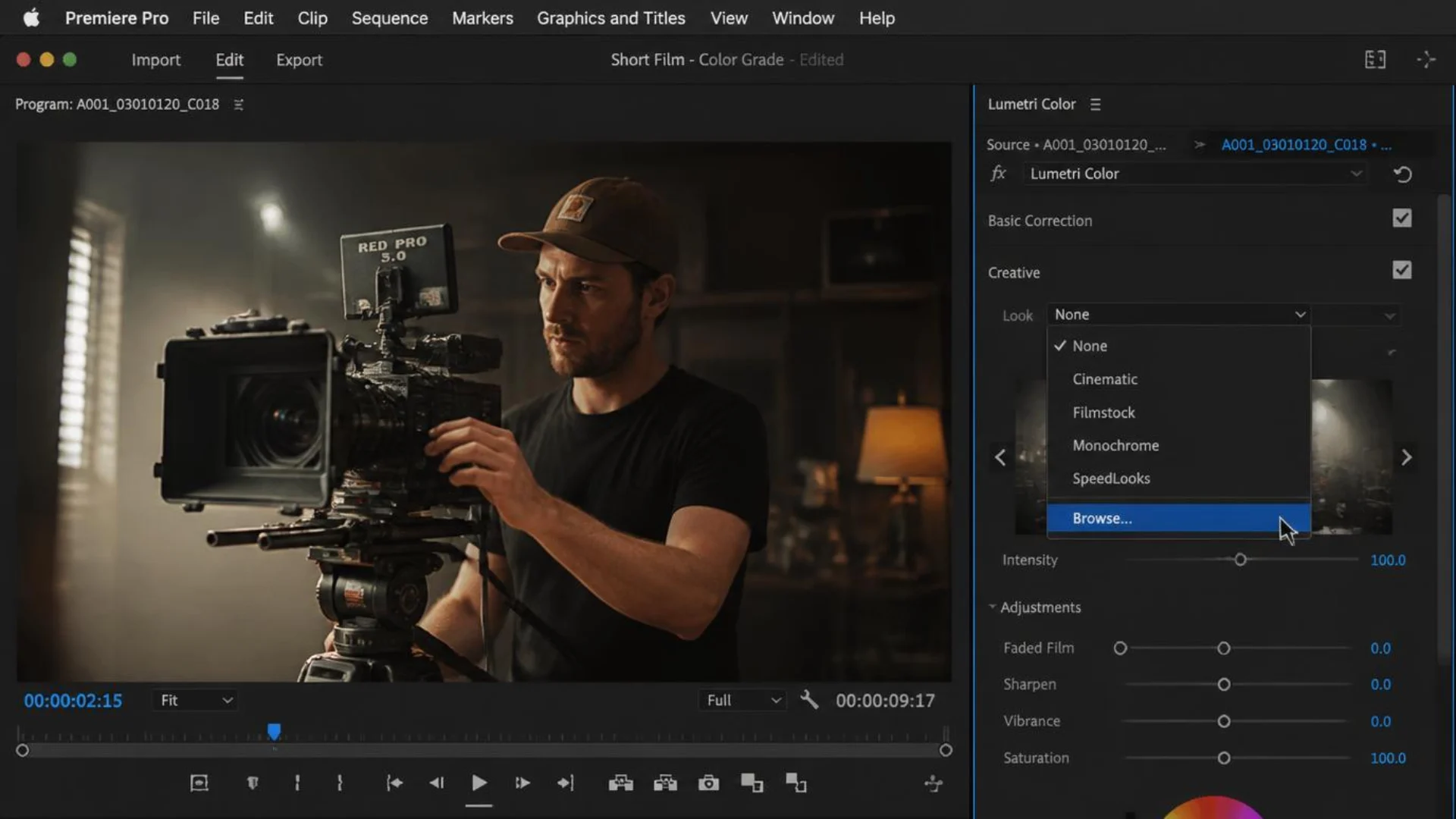Viewport: 1456px width, 819px height.
Task: Play the program monitor clip
Action: point(479,783)
